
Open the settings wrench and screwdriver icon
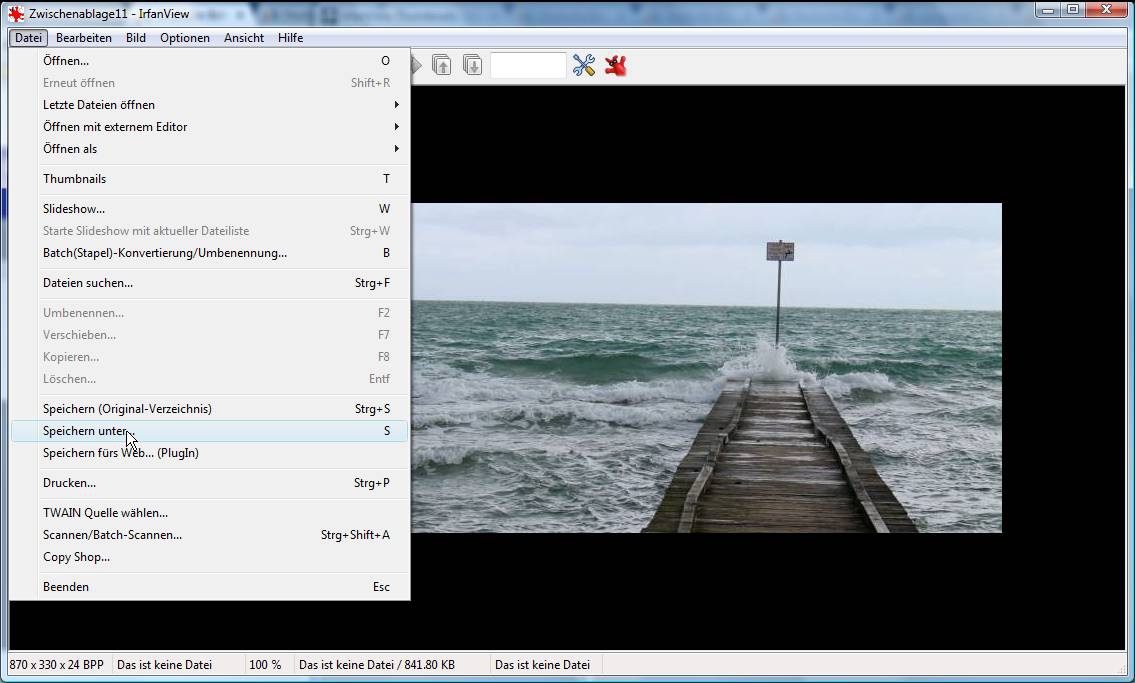click(x=583, y=66)
